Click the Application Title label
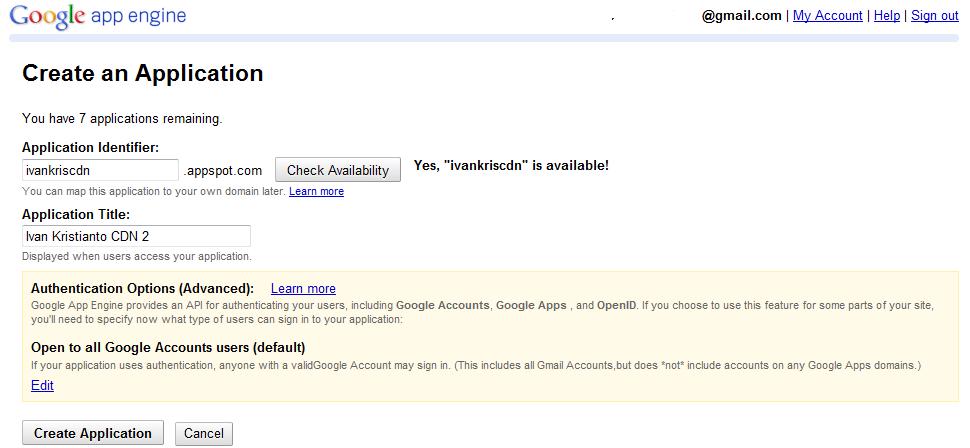The width and height of the screenshot is (970, 448). click(x=76, y=214)
